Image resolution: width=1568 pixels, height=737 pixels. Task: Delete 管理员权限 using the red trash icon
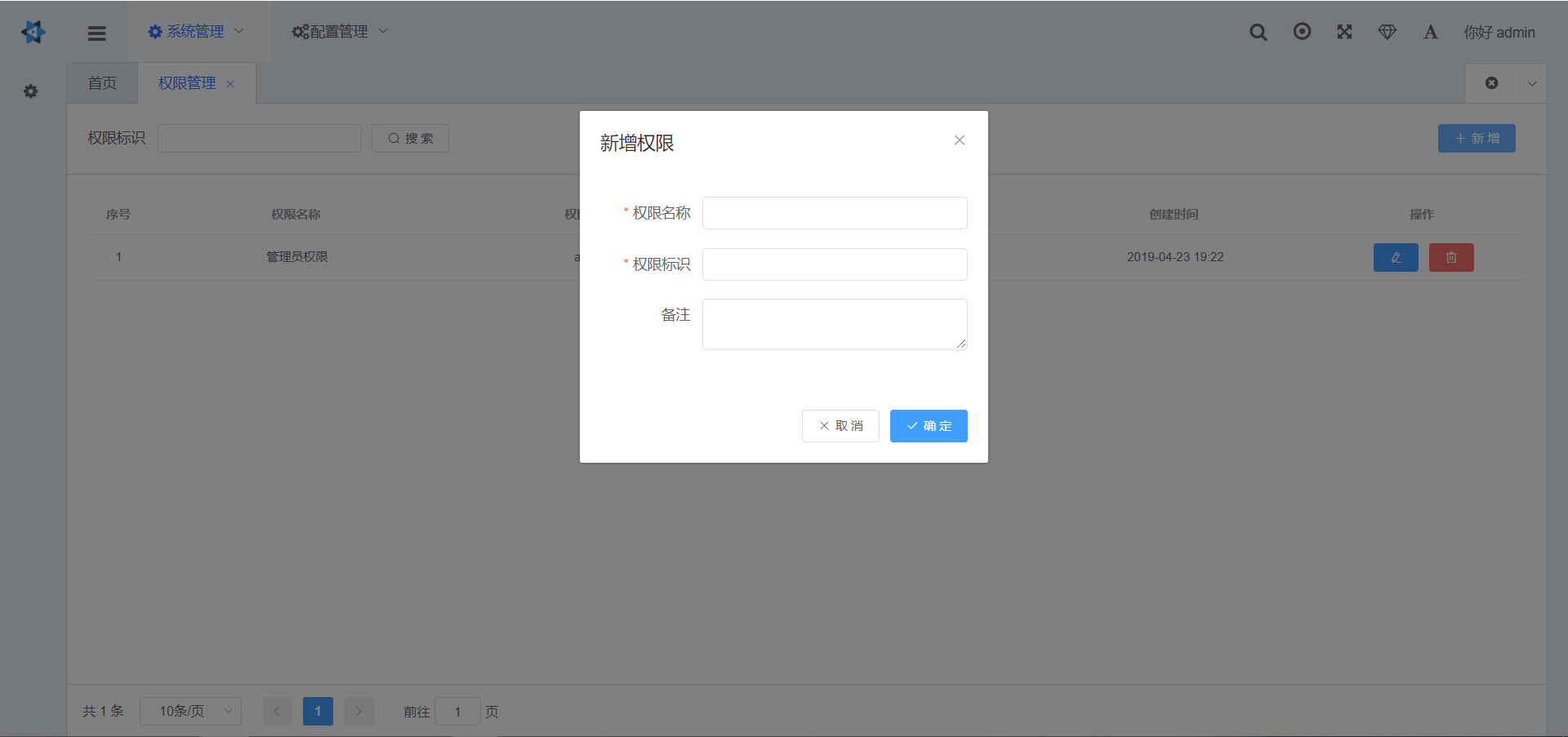coord(1451,257)
